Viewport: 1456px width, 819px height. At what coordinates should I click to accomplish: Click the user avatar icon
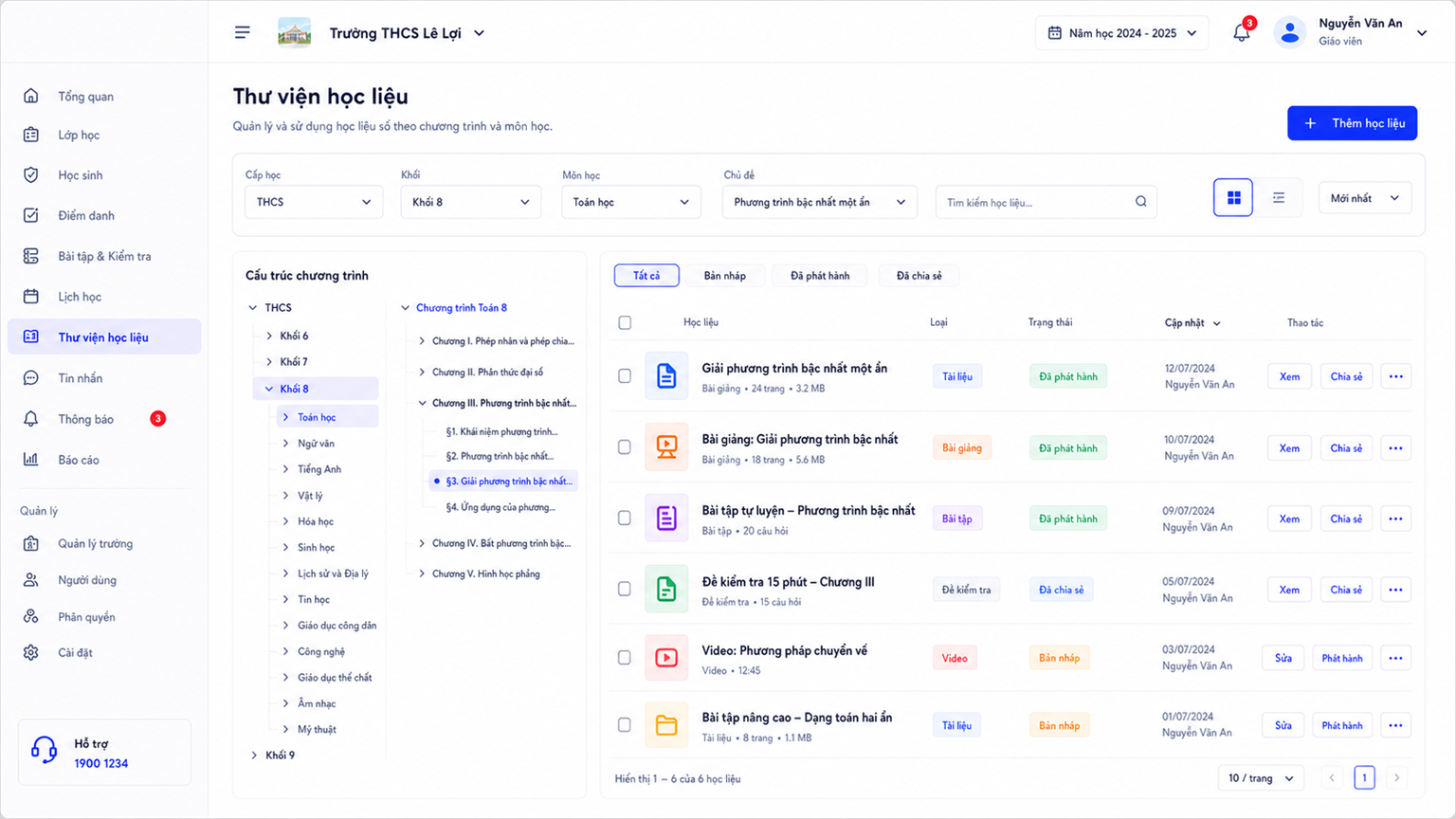1289,32
